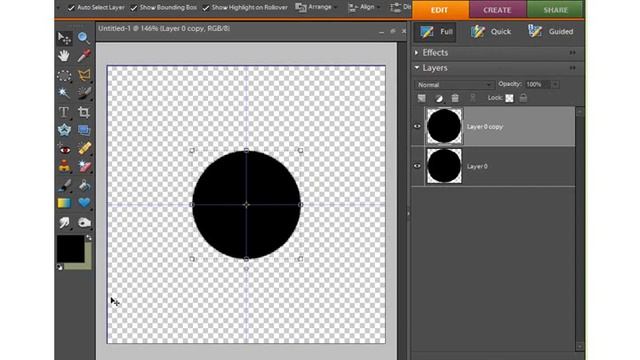This screenshot has width=640, height=360.
Task: Toggle lock all padlock icon
Action: 523,98
